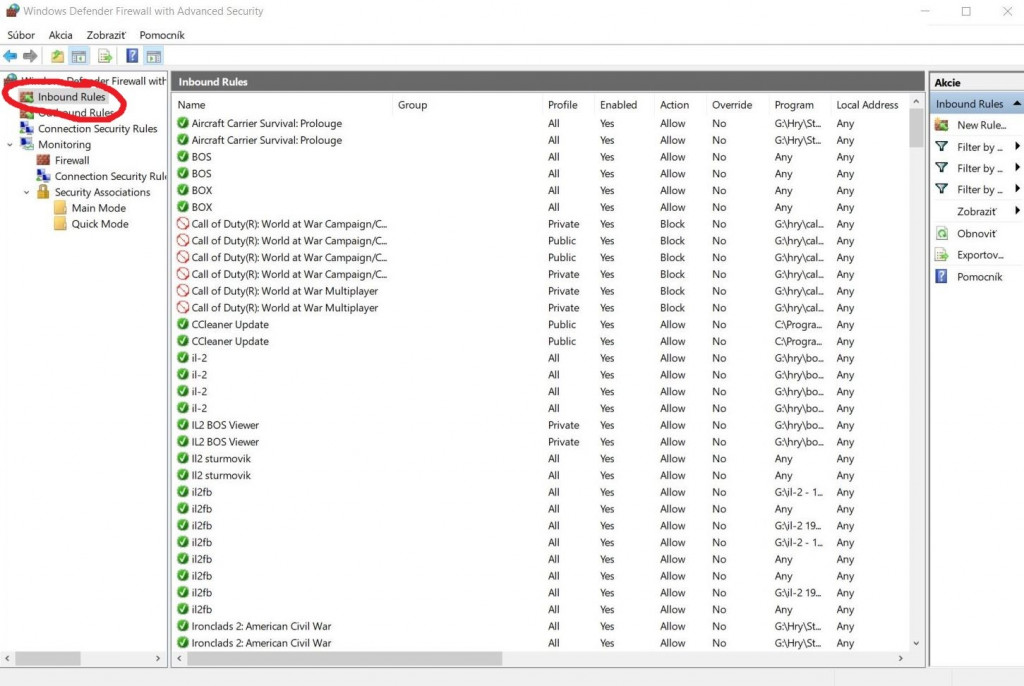
Task: Click the Export List toolbar icon
Action: click(x=104, y=56)
